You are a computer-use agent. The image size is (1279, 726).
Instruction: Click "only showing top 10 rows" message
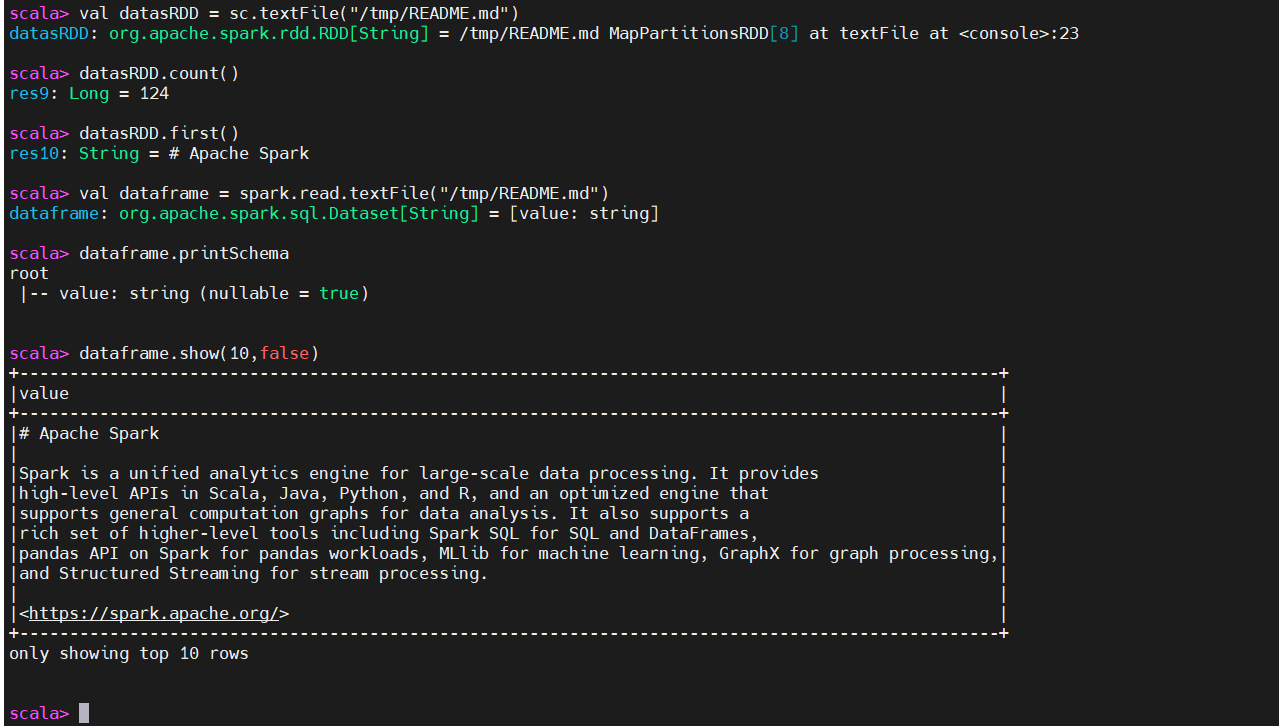click(129, 653)
